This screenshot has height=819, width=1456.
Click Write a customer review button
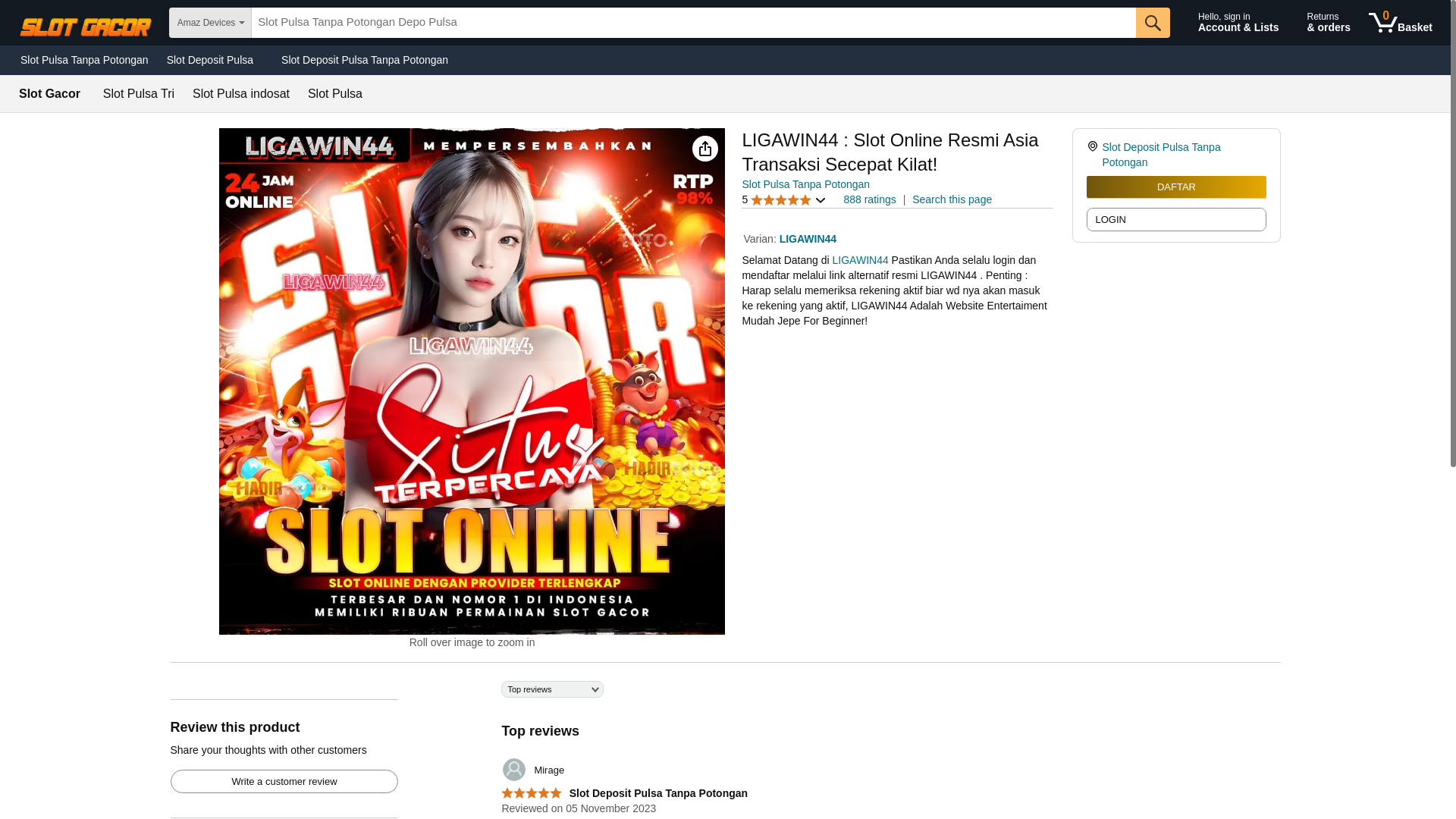pyautogui.click(x=284, y=782)
